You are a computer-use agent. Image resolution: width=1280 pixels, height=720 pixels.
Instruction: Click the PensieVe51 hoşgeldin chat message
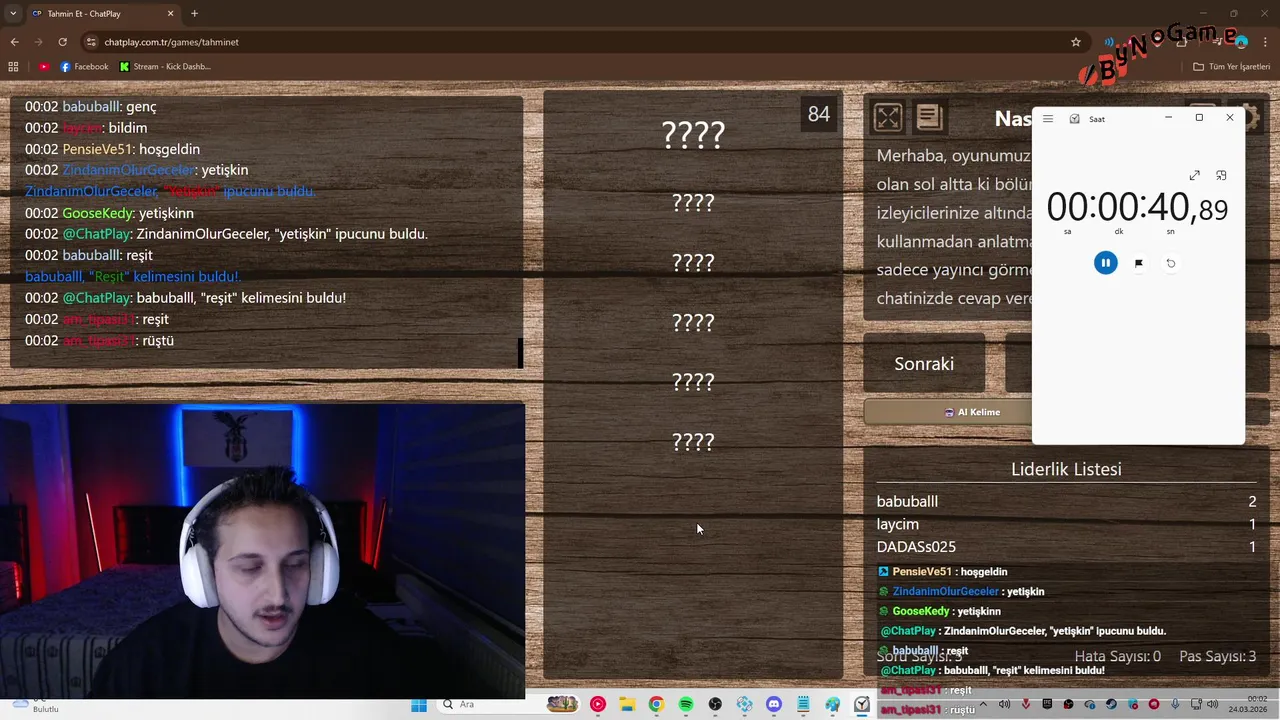coord(112,149)
